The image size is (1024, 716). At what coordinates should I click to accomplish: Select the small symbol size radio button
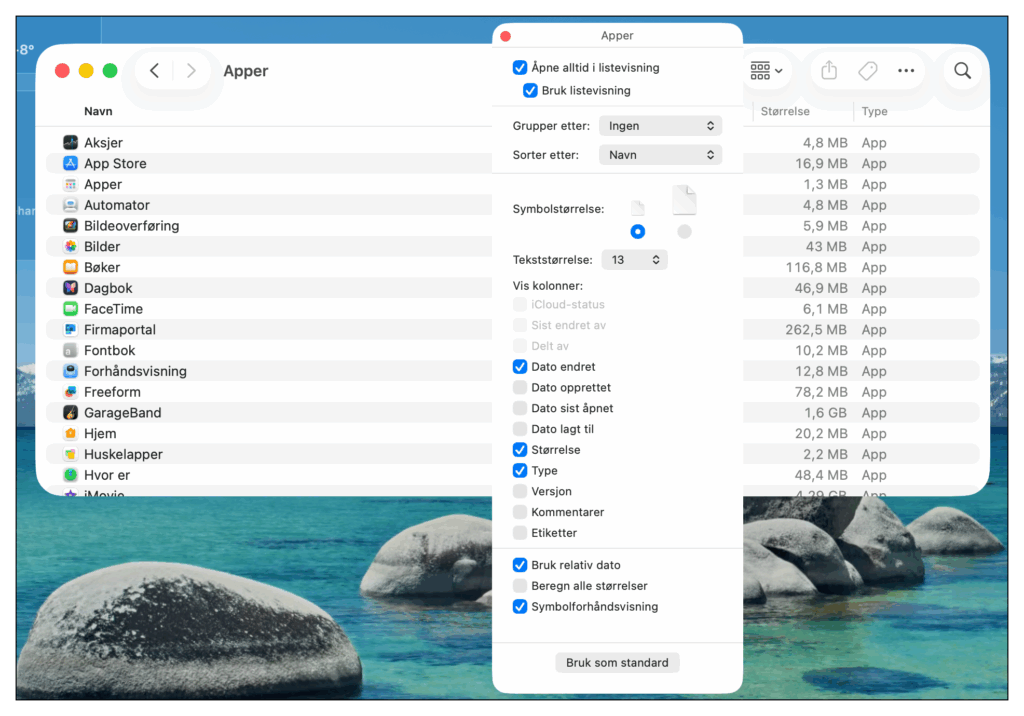638,231
